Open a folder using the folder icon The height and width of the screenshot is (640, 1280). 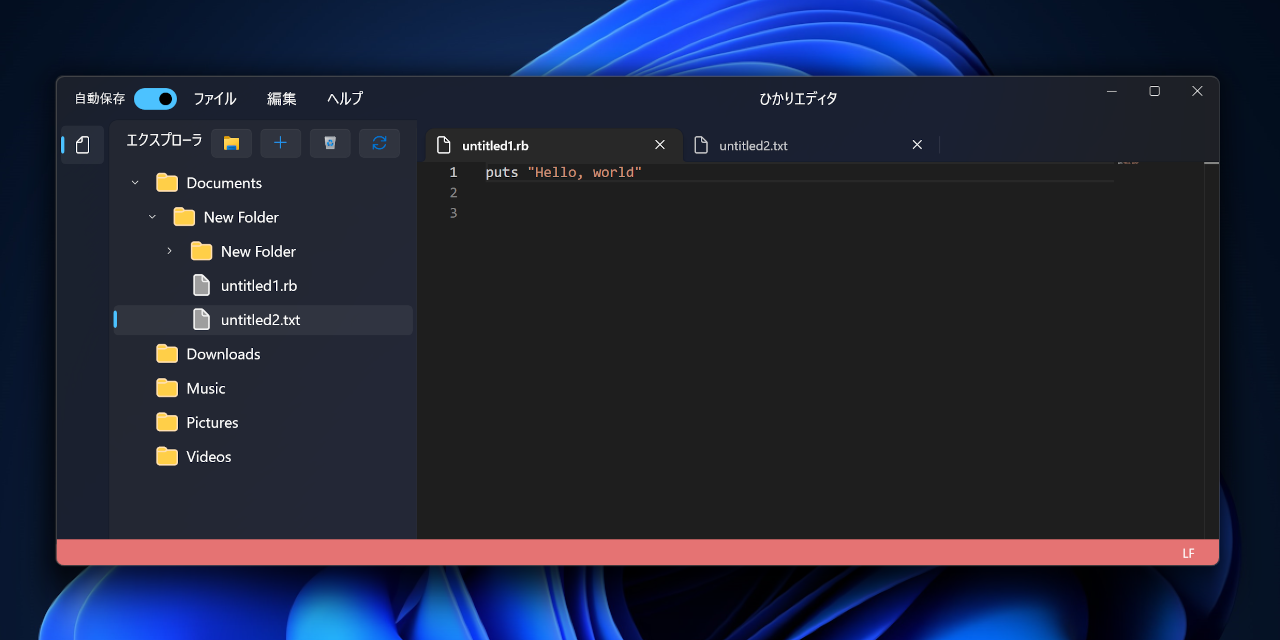[231, 143]
